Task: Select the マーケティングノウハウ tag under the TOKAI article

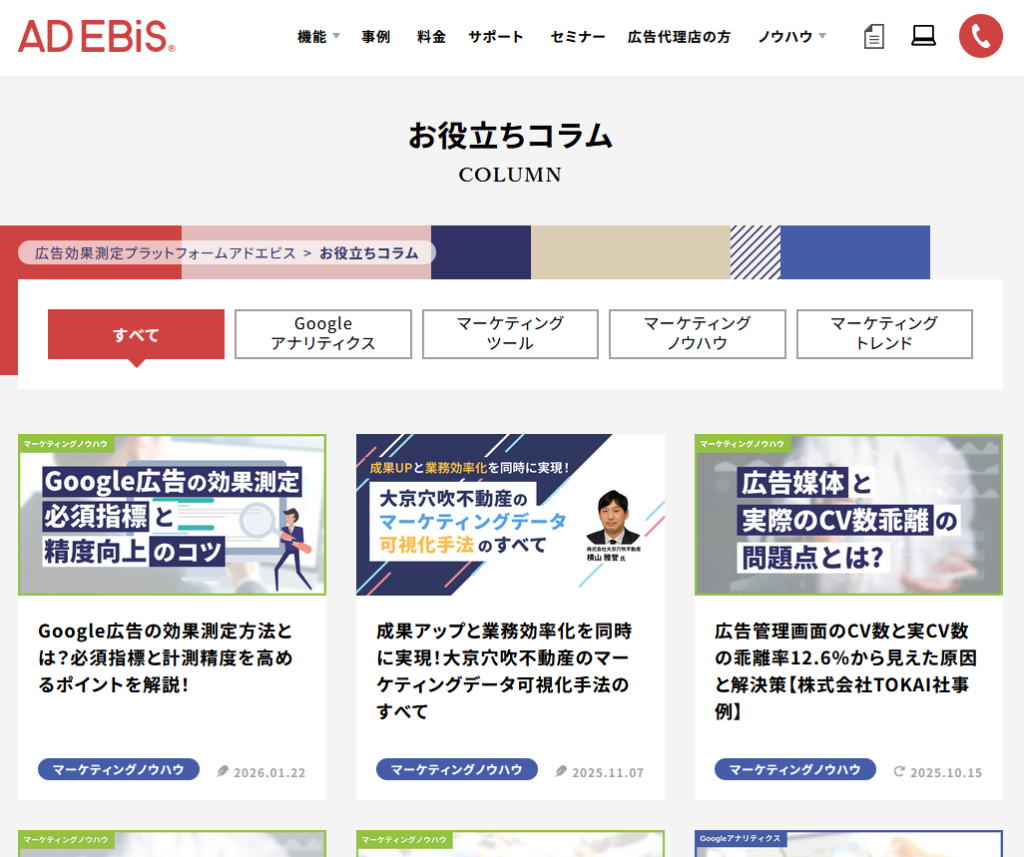Action: tap(795, 769)
